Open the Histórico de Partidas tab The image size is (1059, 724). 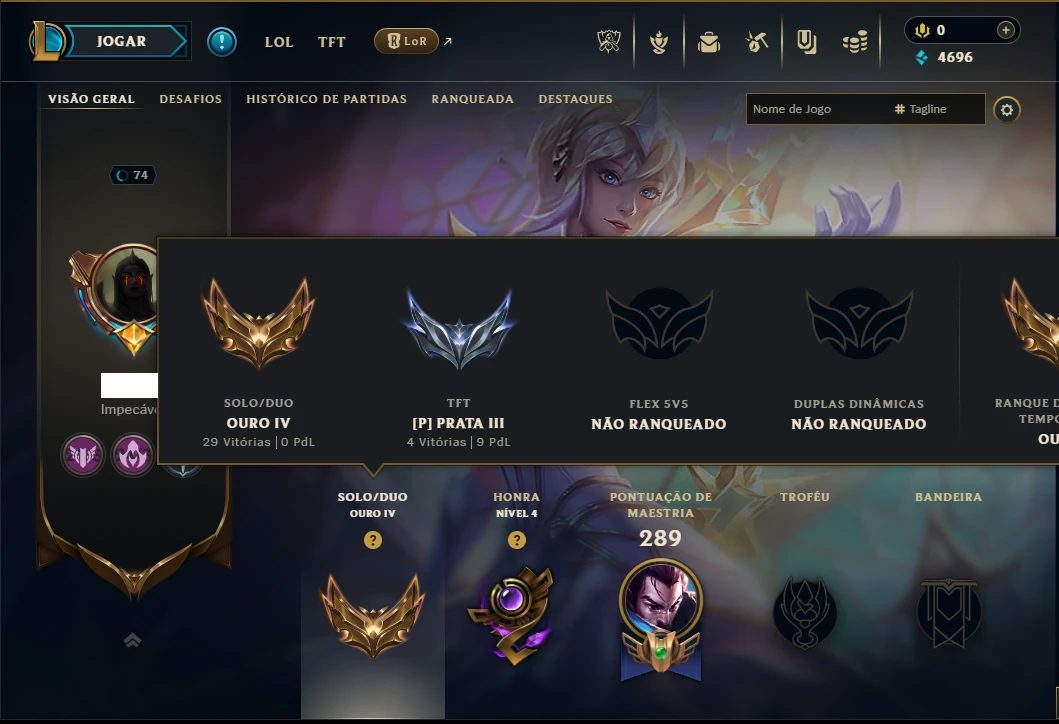[326, 99]
